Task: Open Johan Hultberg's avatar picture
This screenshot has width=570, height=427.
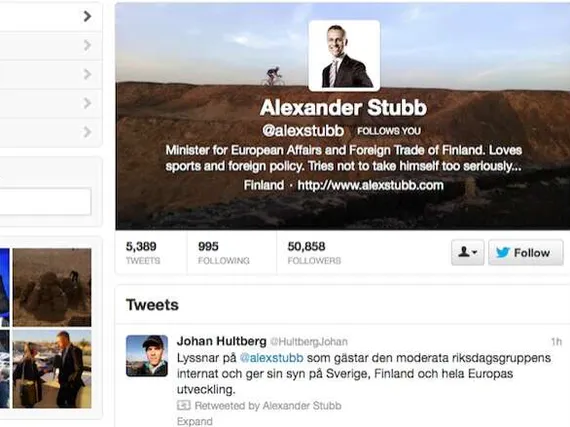Action: tap(147, 356)
